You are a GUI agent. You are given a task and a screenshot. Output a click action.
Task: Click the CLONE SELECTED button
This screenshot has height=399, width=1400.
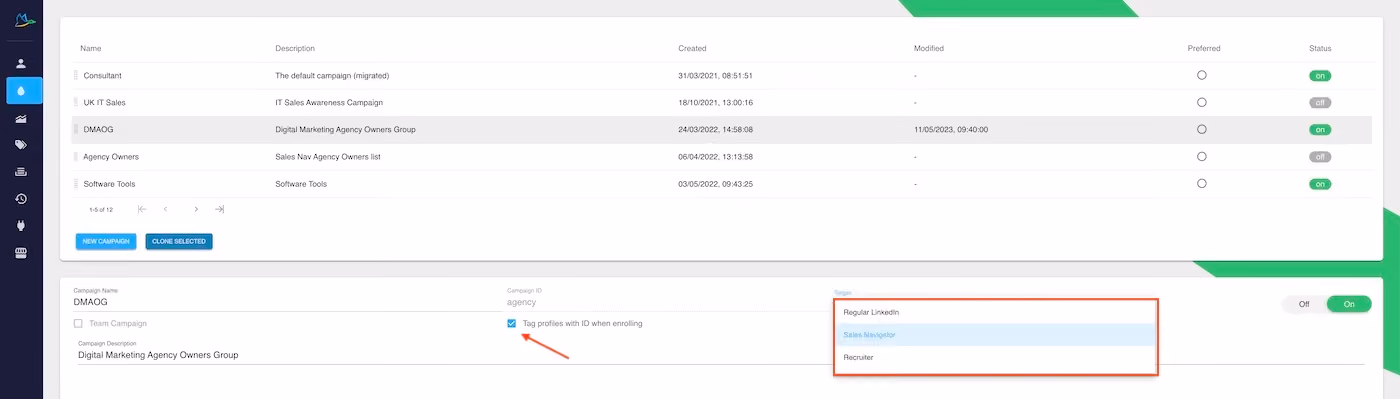click(x=179, y=241)
